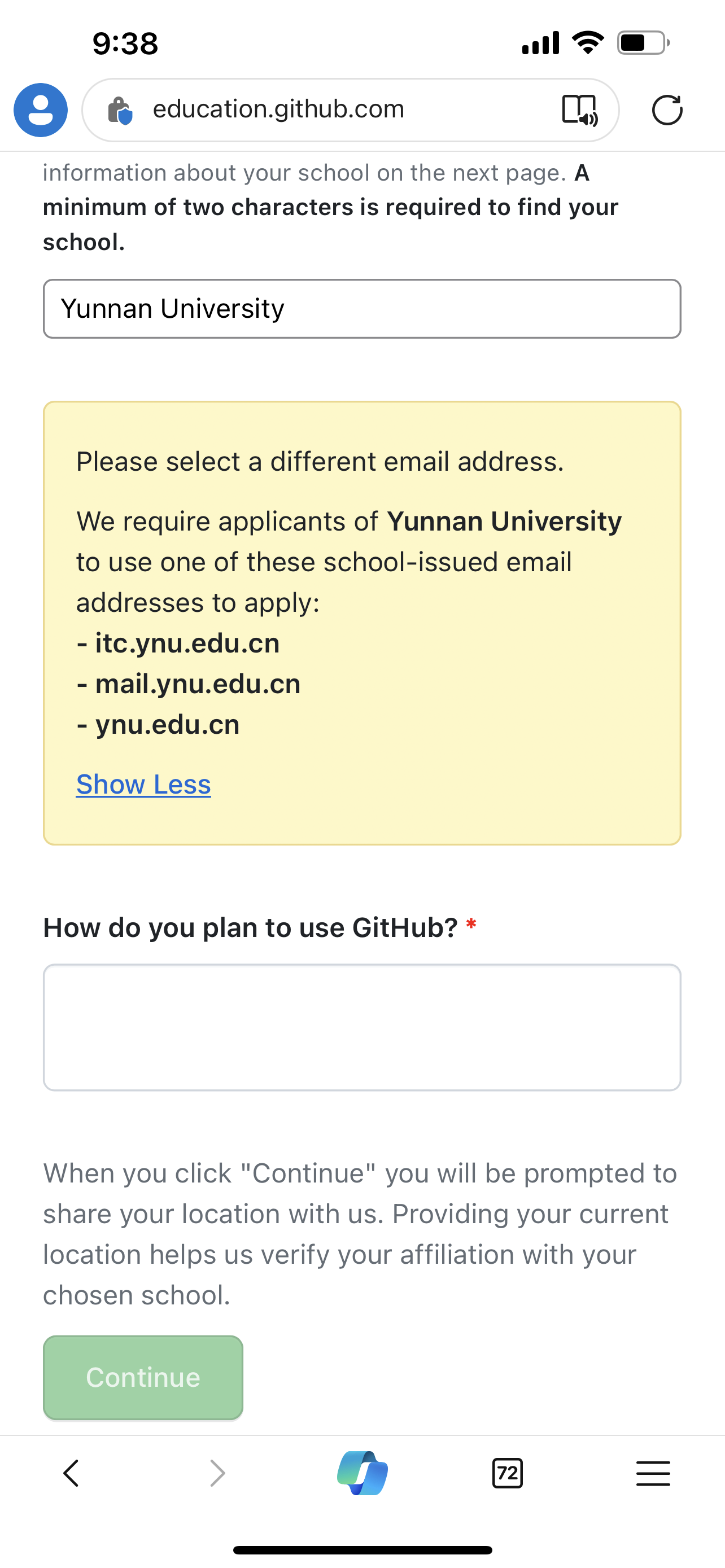Tap the ynu.edu.cn domain entry in the notice
The width and height of the screenshot is (725, 1568).
[x=167, y=724]
